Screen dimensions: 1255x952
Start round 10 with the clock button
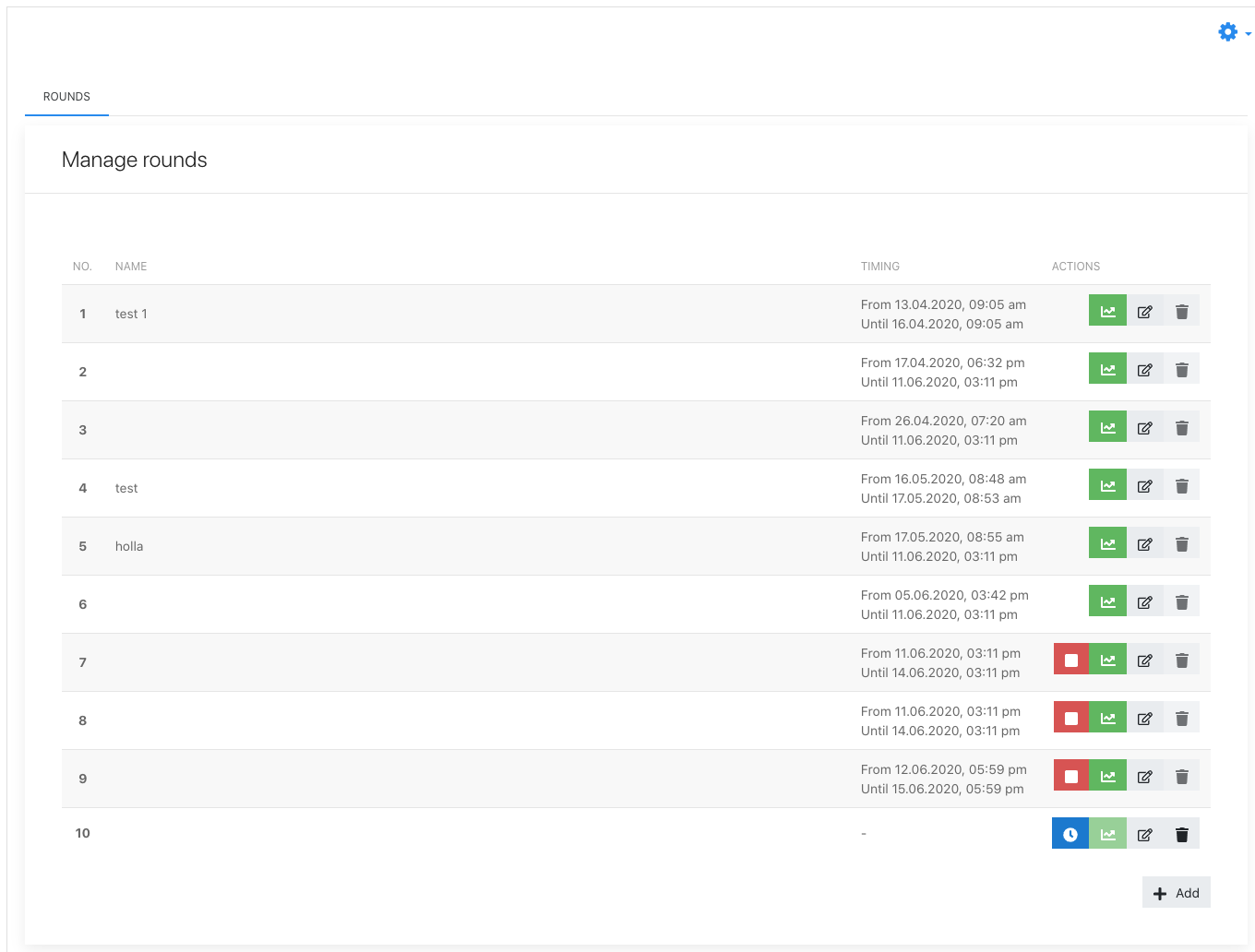tap(1070, 834)
